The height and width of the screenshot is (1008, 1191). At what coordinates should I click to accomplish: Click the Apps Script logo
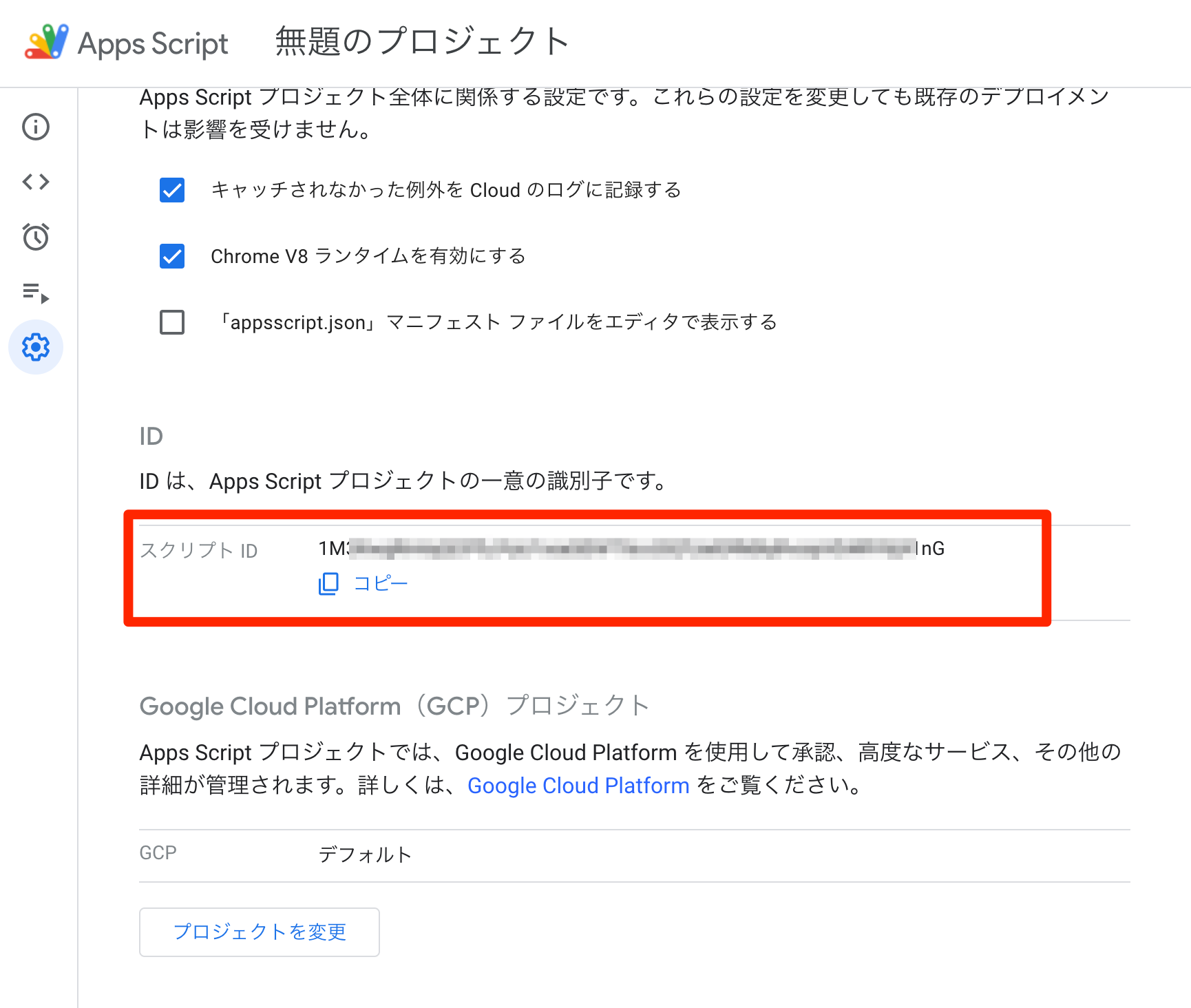45,41
